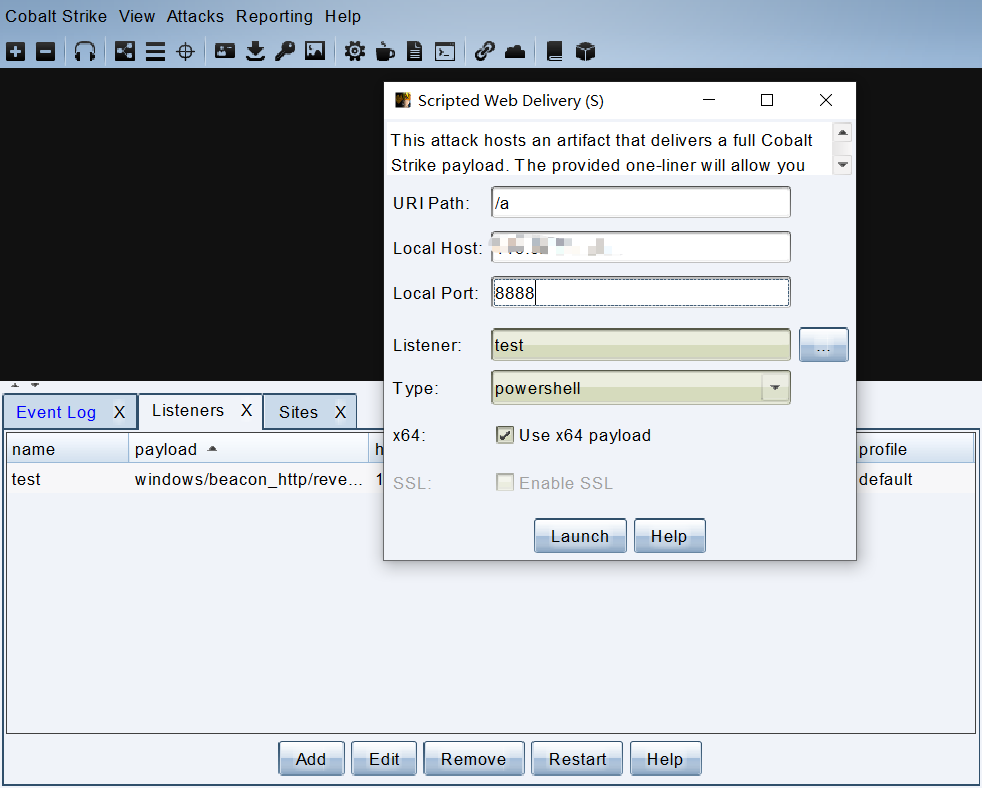Click Restart listener button
This screenshot has height=788, width=982.
click(577, 759)
